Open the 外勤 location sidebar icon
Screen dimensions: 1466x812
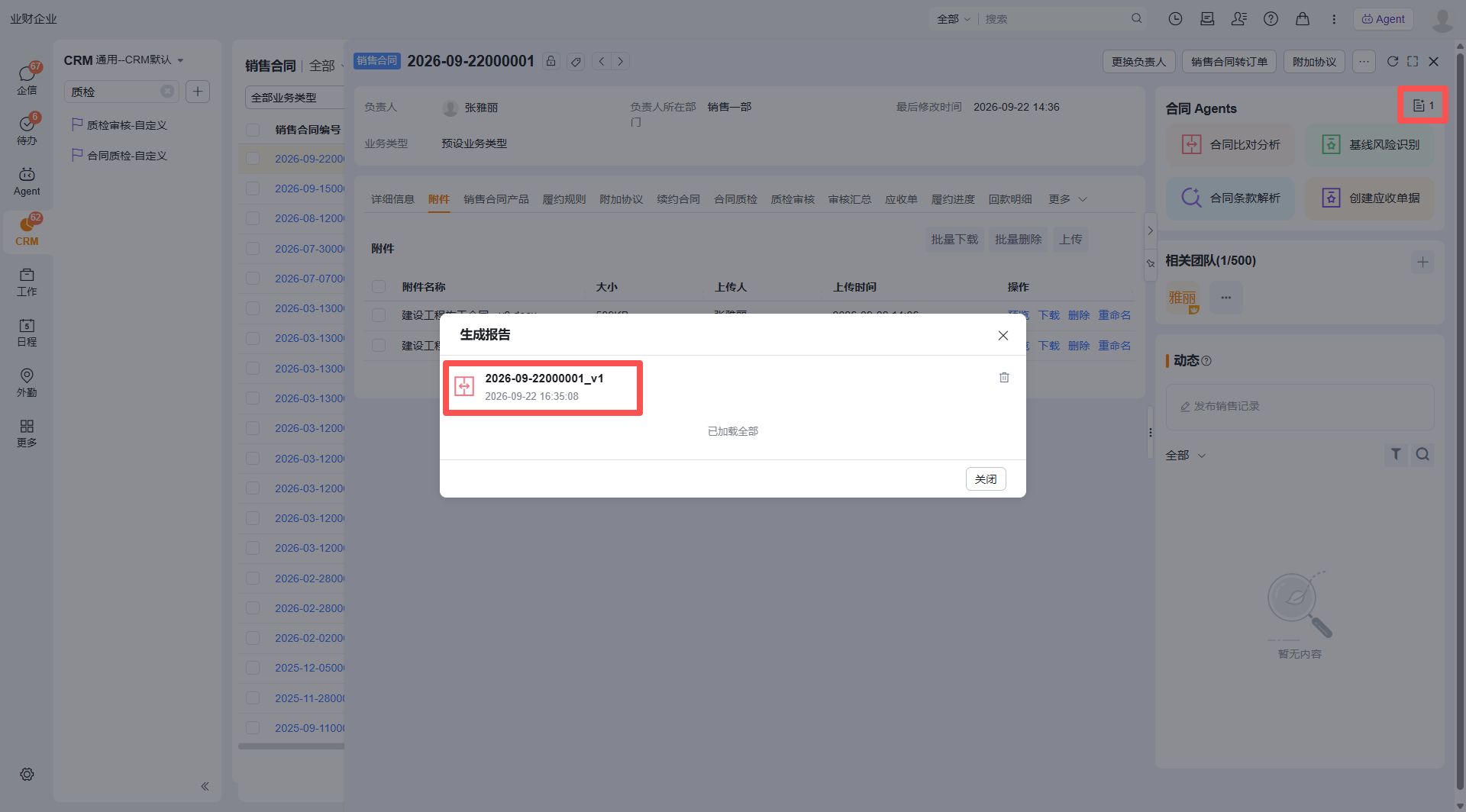(27, 382)
